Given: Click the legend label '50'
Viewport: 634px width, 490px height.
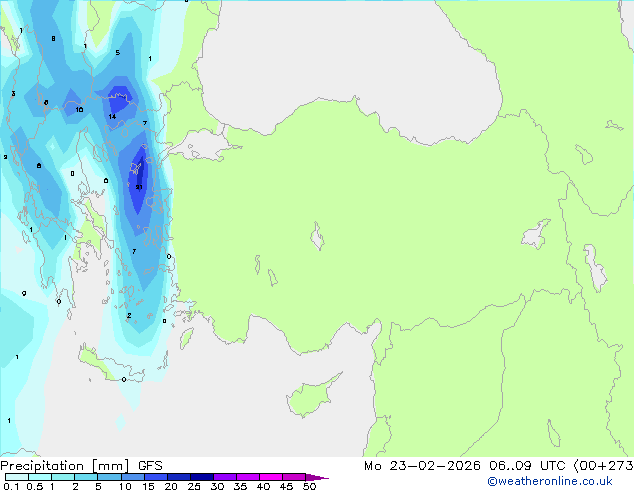Looking at the screenshot, I should tap(309, 486).
